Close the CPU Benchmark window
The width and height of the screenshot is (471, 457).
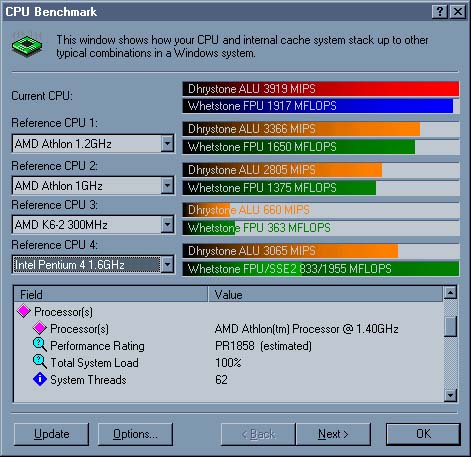click(458, 12)
